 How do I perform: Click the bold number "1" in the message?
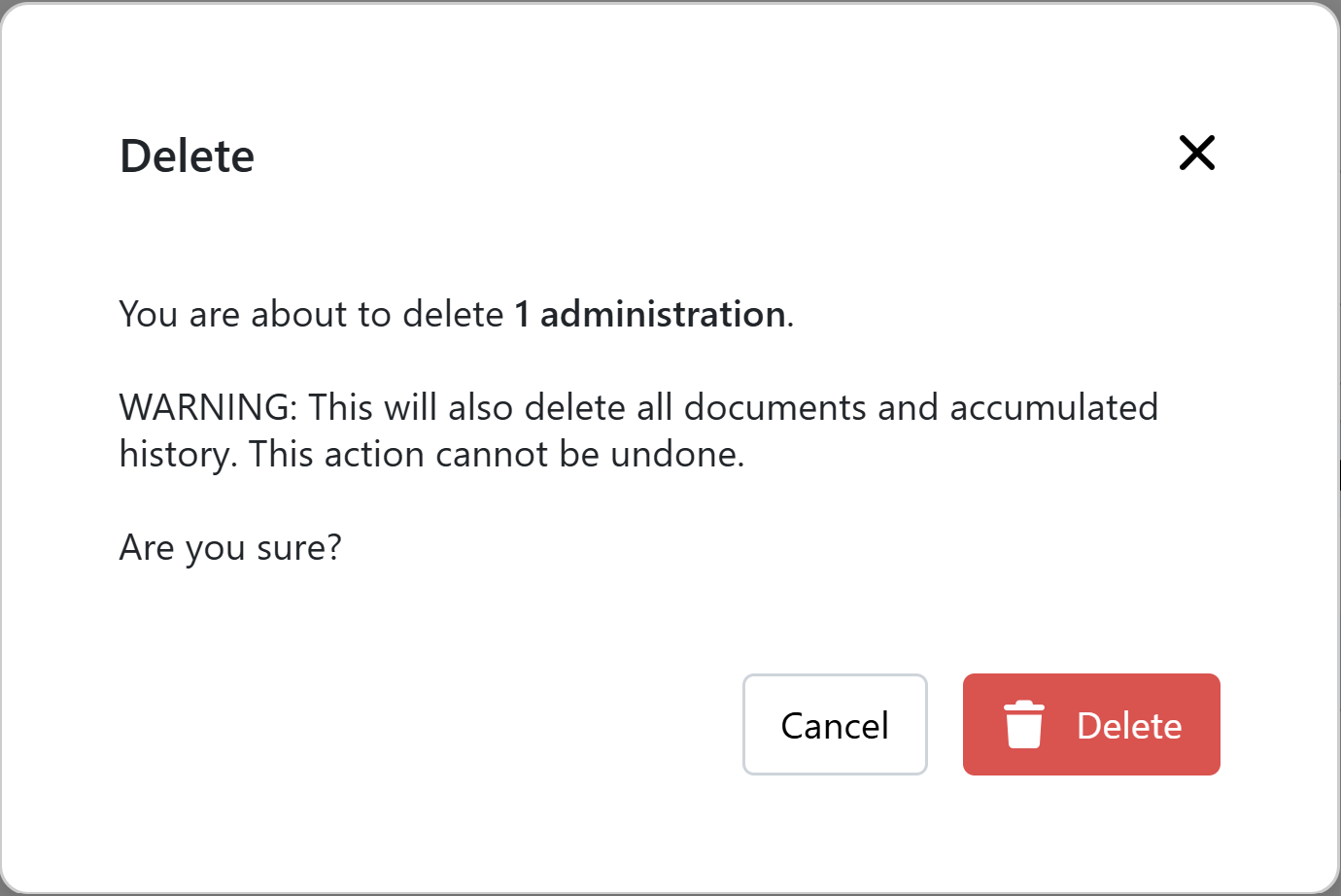click(x=522, y=314)
